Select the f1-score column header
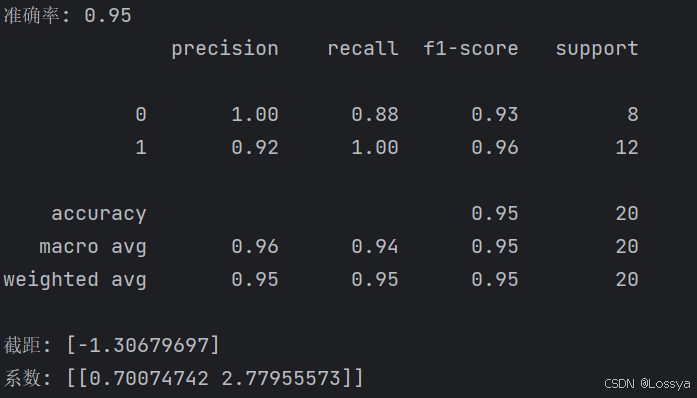Image resolution: width=697 pixels, height=398 pixels. coord(471,48)
